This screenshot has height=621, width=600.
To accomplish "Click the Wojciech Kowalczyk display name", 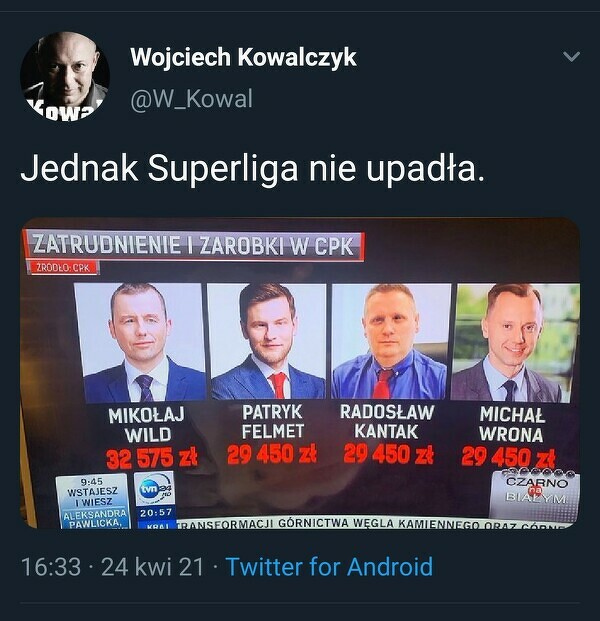I will 243,57.
